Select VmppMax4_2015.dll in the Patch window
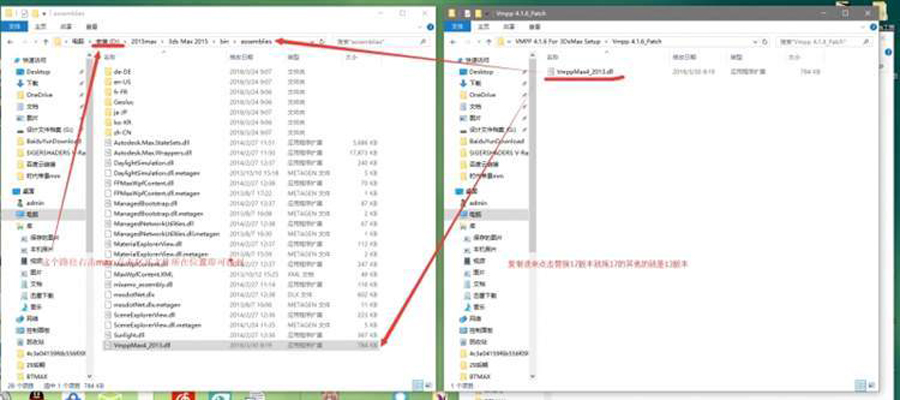This screenshot has width=900, height=400. pyautogui.click(x=581, y=72)
